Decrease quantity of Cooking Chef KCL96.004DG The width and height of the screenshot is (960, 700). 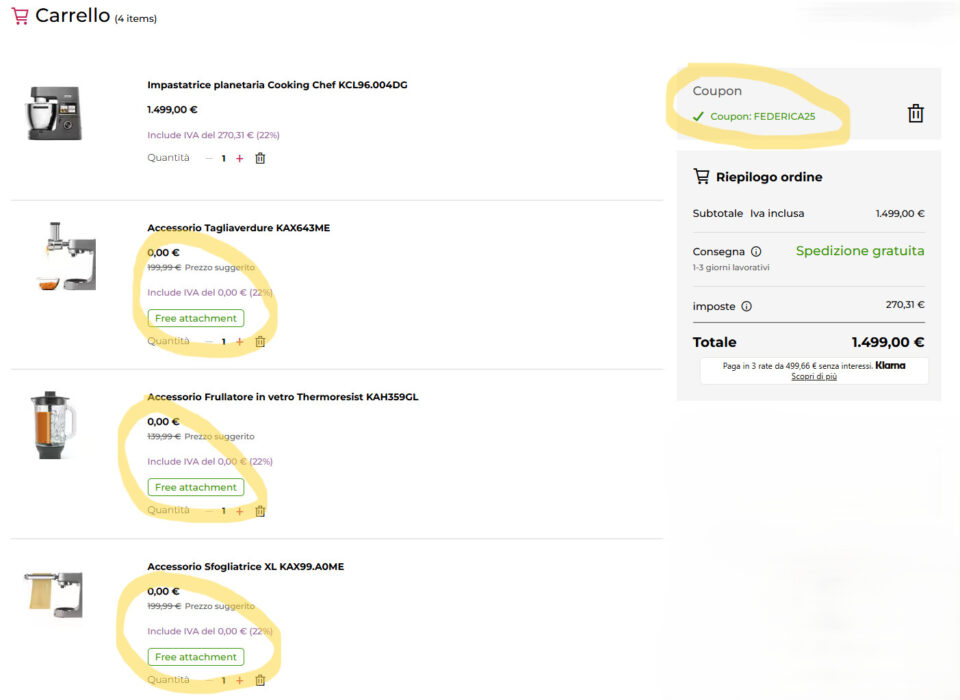tap(209, 158)
